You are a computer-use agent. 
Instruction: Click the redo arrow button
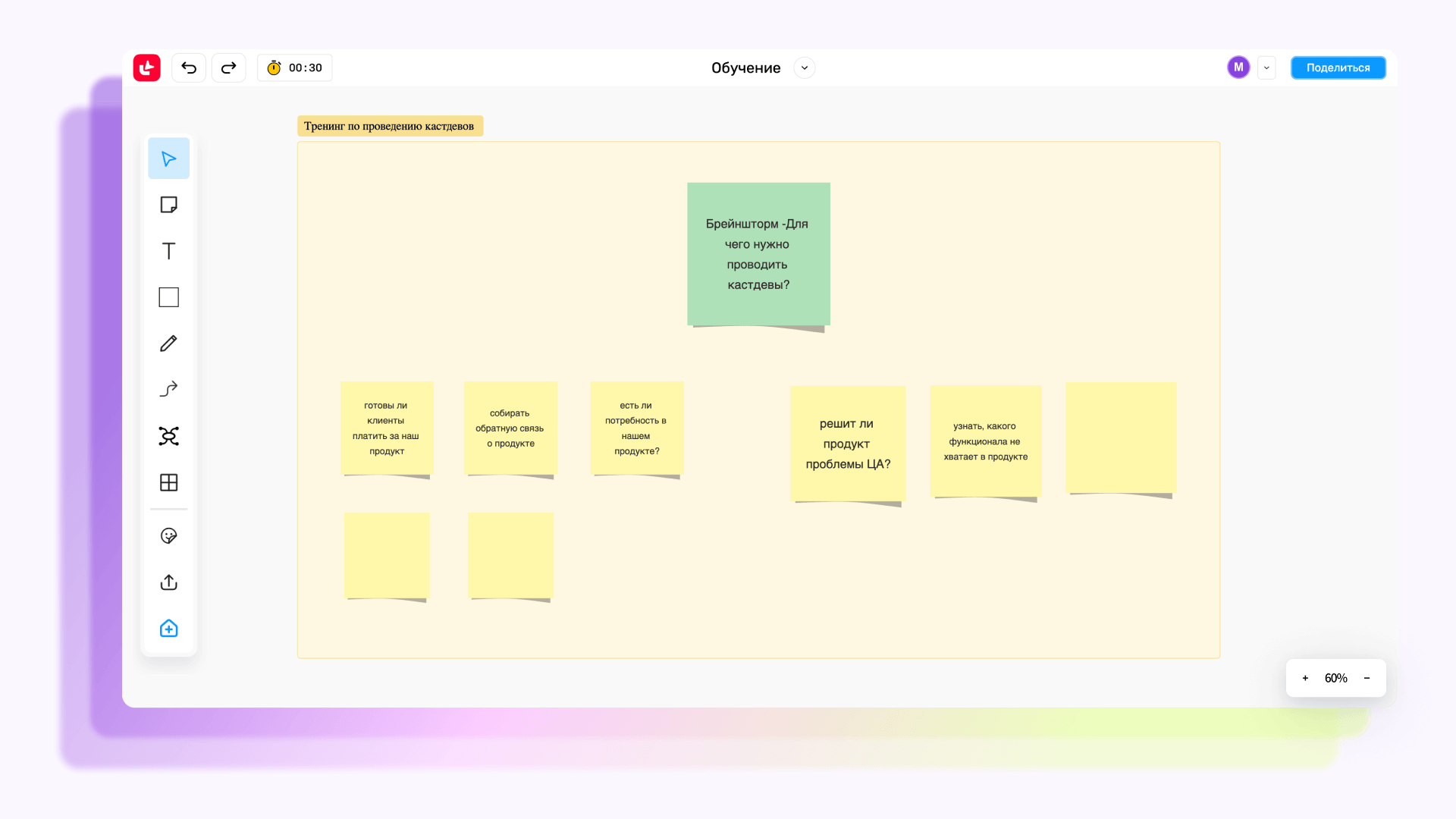[228, 68]
